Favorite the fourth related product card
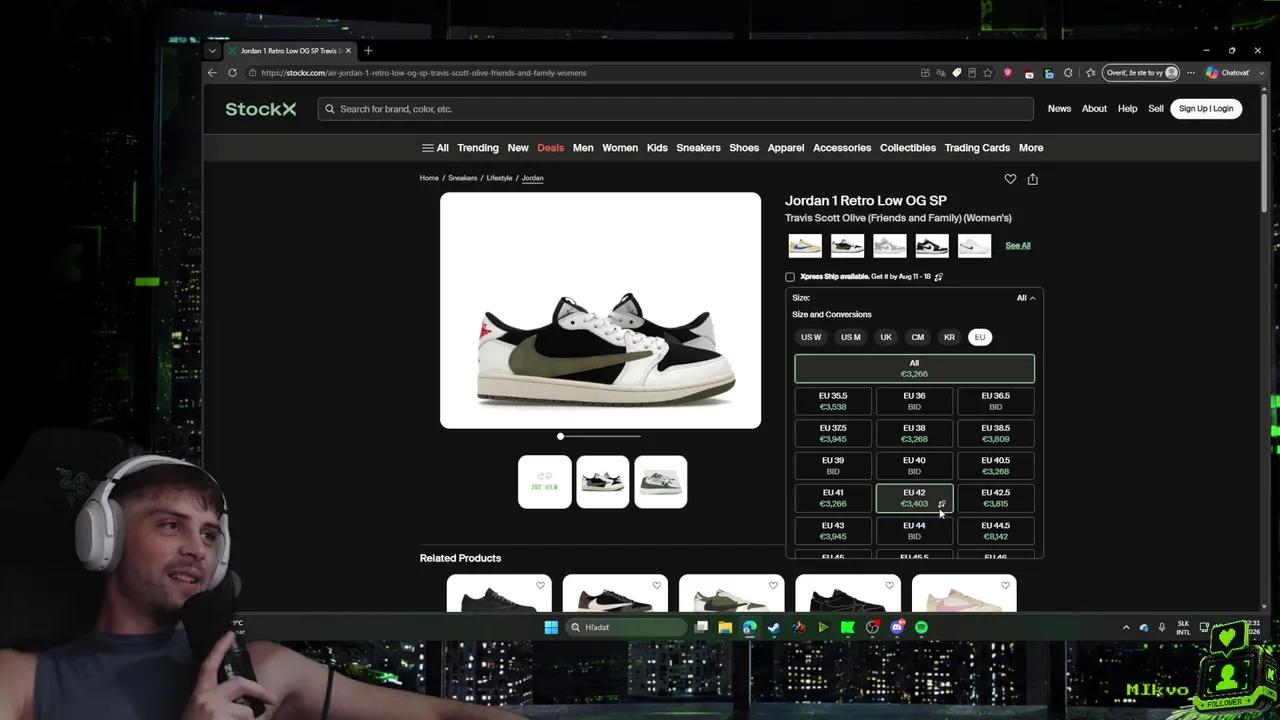 pos(889,585)
